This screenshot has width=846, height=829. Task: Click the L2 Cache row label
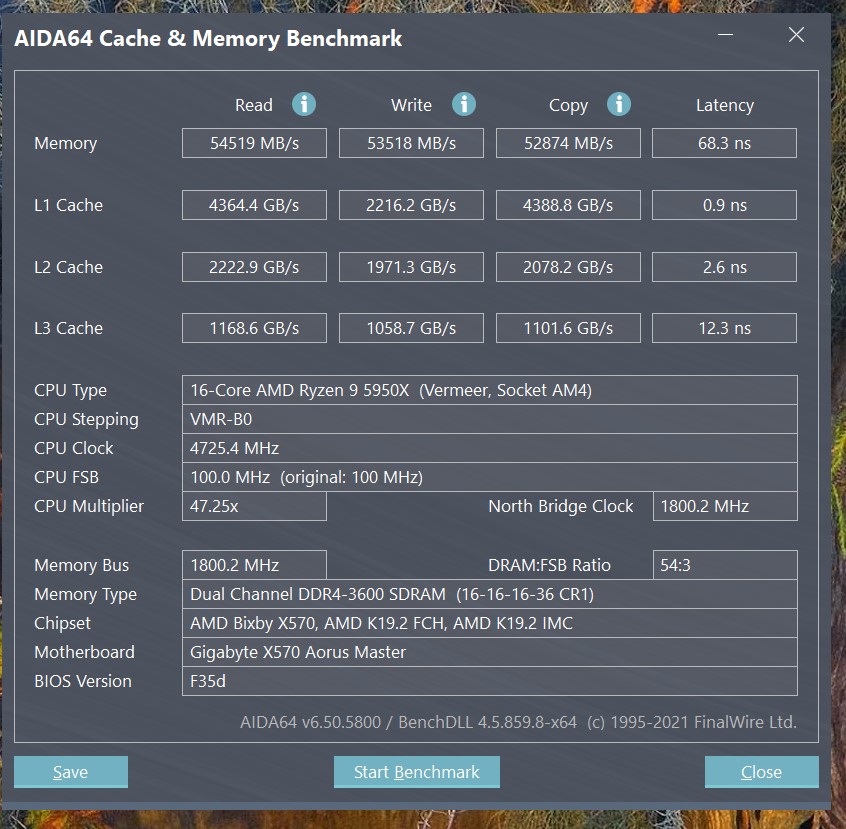tap(68, 267)
